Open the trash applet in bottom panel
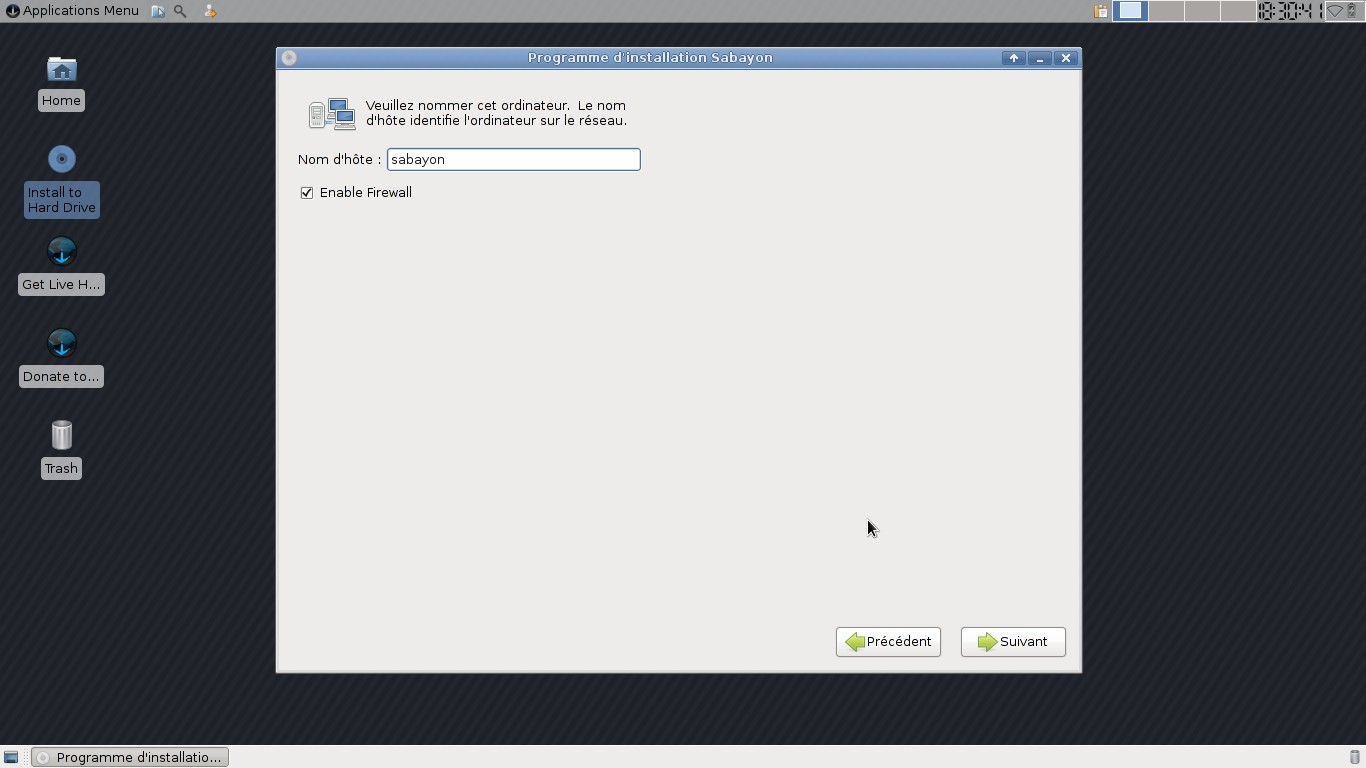Viewport: 1366px width, 768px height. pyautogui.click(x=1355, y=757)
